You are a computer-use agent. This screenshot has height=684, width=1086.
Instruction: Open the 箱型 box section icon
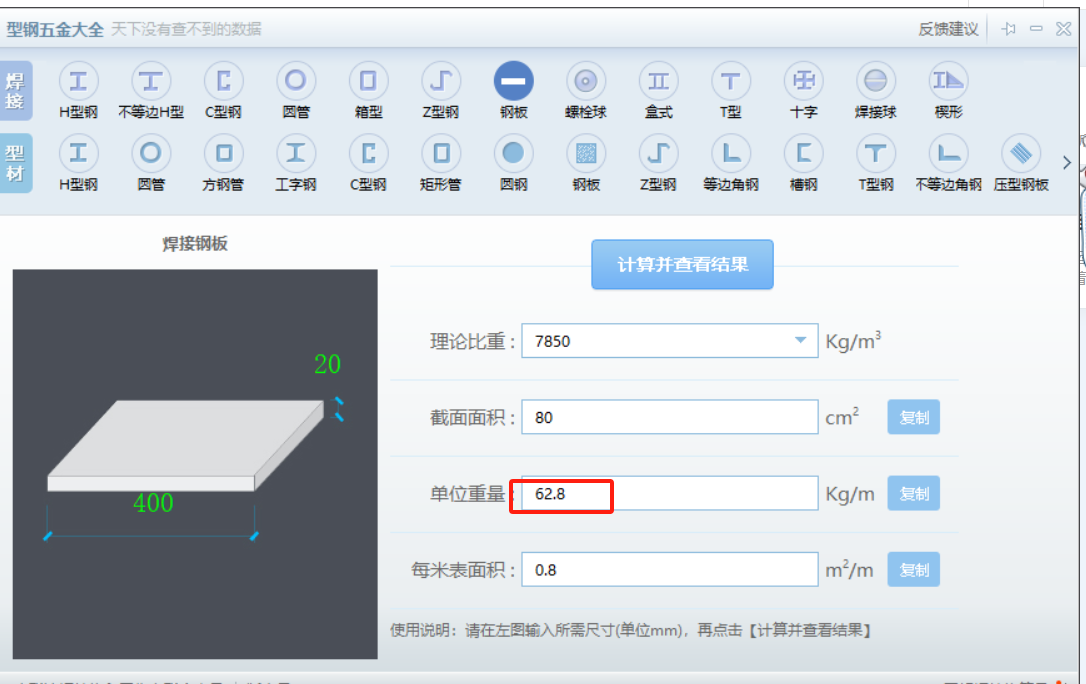(x=368, y=82)
